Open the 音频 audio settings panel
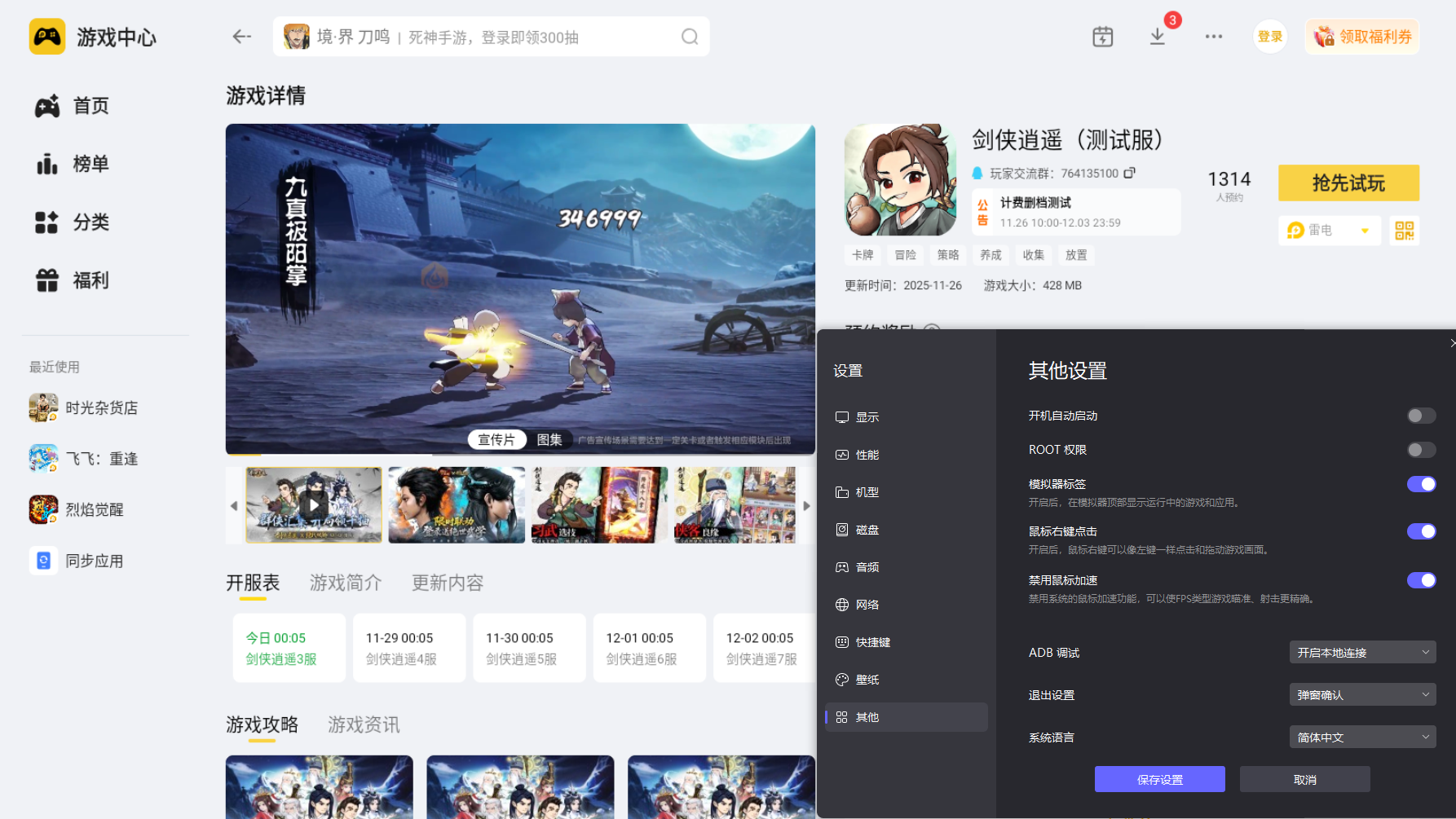Screen dimensions: 1456x819 tap(867, 567)
